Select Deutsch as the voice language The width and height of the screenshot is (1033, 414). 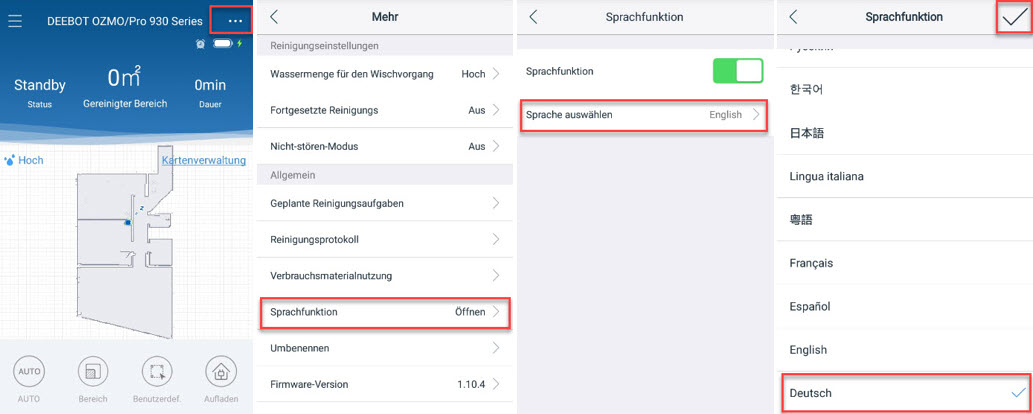pos(904,393)
